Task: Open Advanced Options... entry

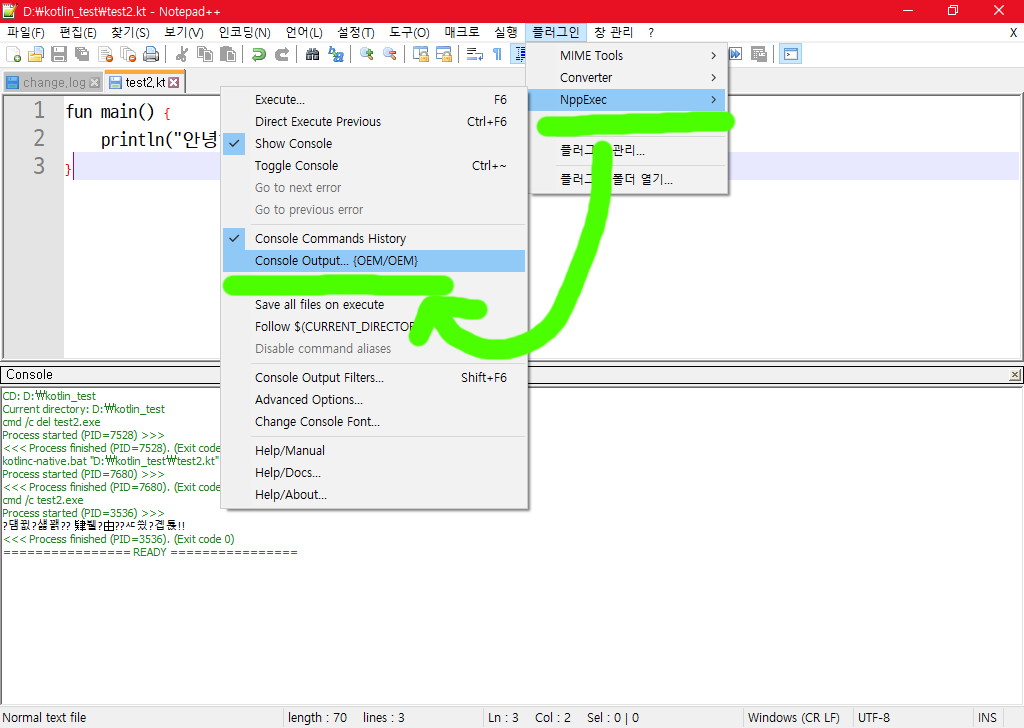Action: point(374,400)
